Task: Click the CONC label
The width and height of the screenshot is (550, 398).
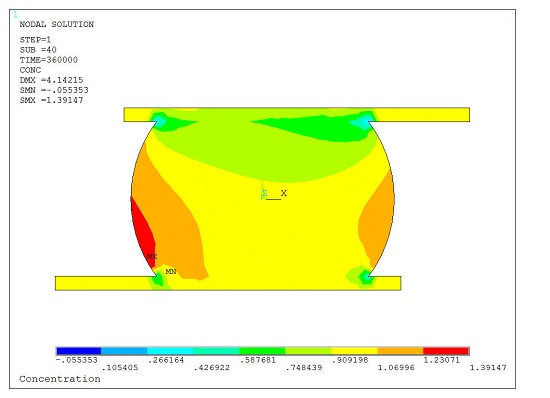Action: pyautogui.click(x=30, y=70)
